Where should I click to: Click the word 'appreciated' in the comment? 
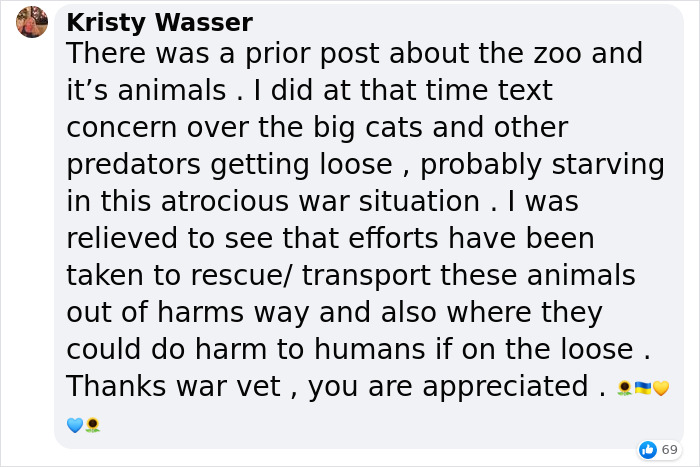pos(505,386)
